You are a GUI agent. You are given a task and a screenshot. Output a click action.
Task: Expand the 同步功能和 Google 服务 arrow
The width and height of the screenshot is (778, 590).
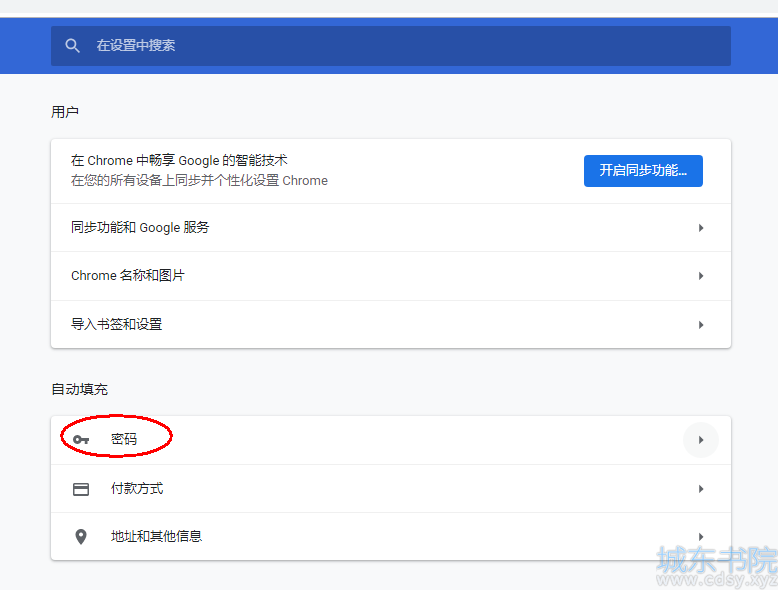(701, 228)
